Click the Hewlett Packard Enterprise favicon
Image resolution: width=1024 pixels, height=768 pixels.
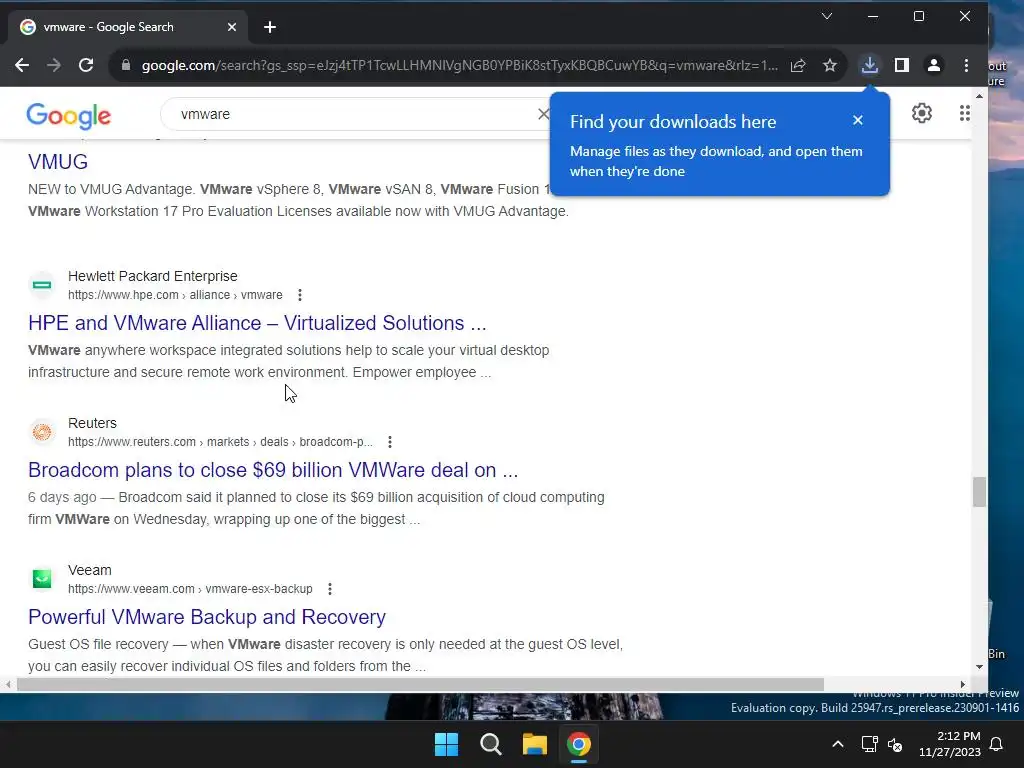tap(42, 285)
